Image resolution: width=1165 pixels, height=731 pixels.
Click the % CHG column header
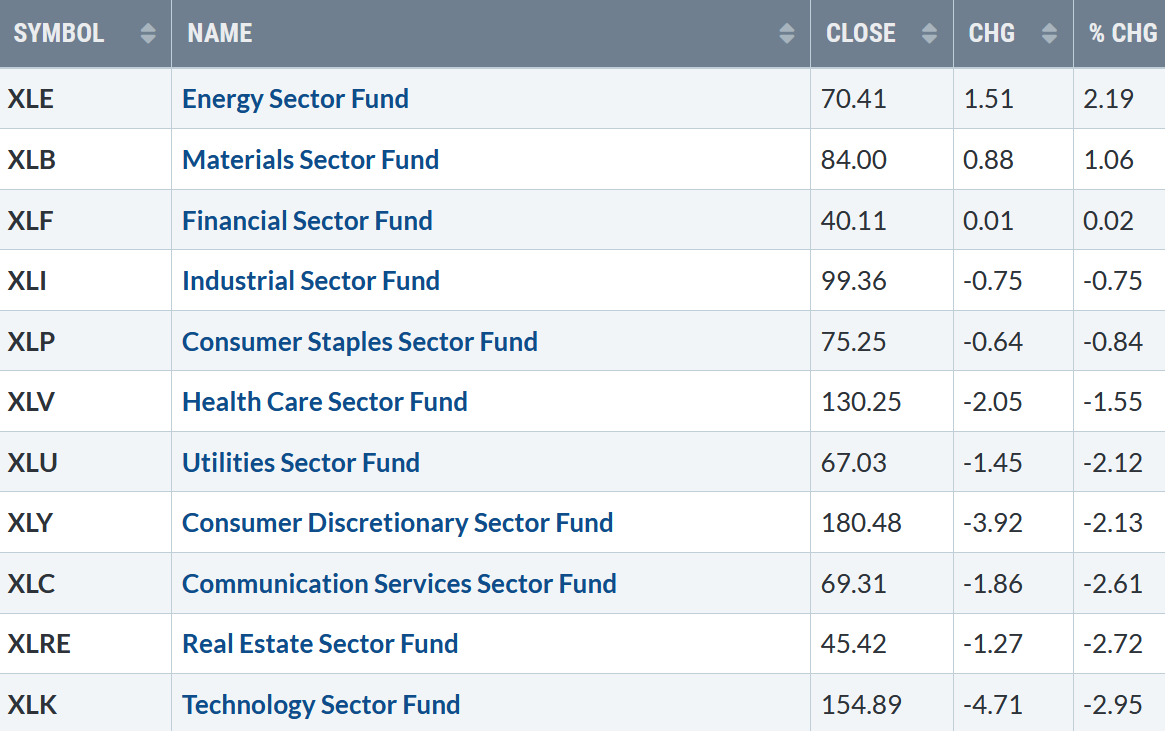(1122, 33)
